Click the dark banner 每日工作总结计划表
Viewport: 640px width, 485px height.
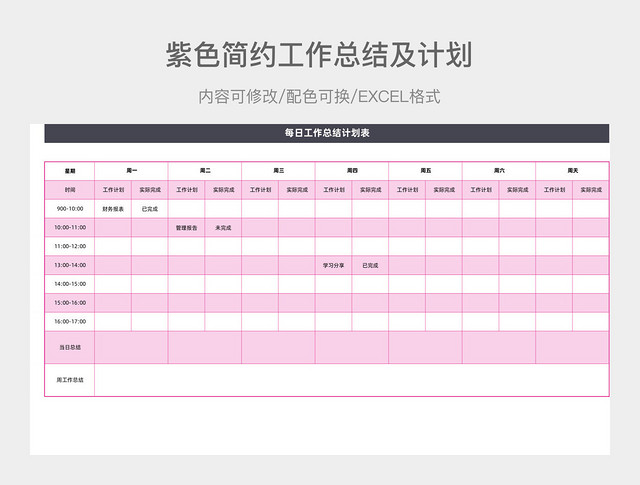(x=327, y=133)
